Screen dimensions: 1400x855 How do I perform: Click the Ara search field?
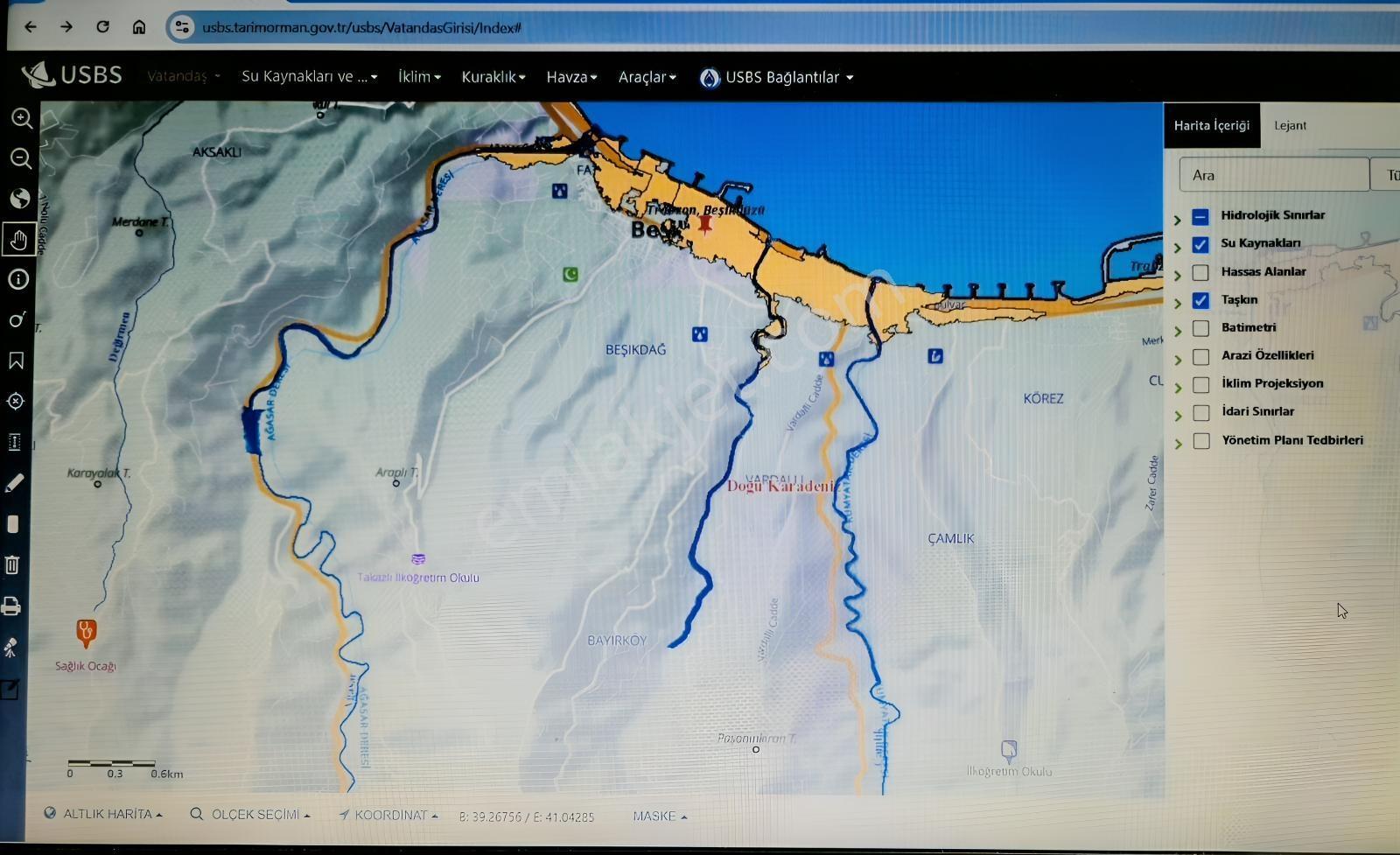(1274, 175)
